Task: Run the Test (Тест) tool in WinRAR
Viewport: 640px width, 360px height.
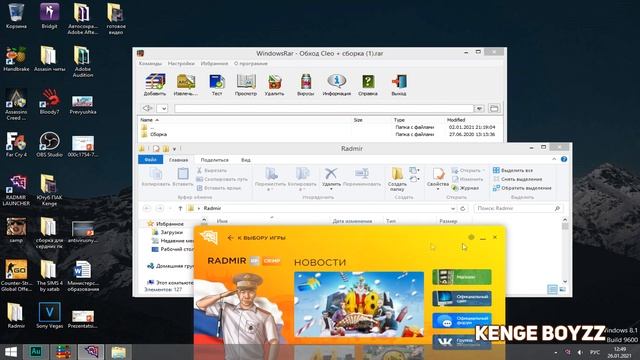Action: [x=217, y=85]
